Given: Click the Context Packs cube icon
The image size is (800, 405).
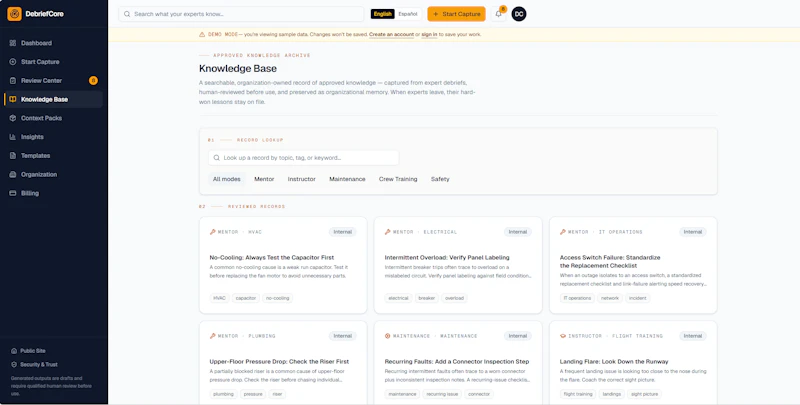Looking at the screenshot, I should [13, 118].
